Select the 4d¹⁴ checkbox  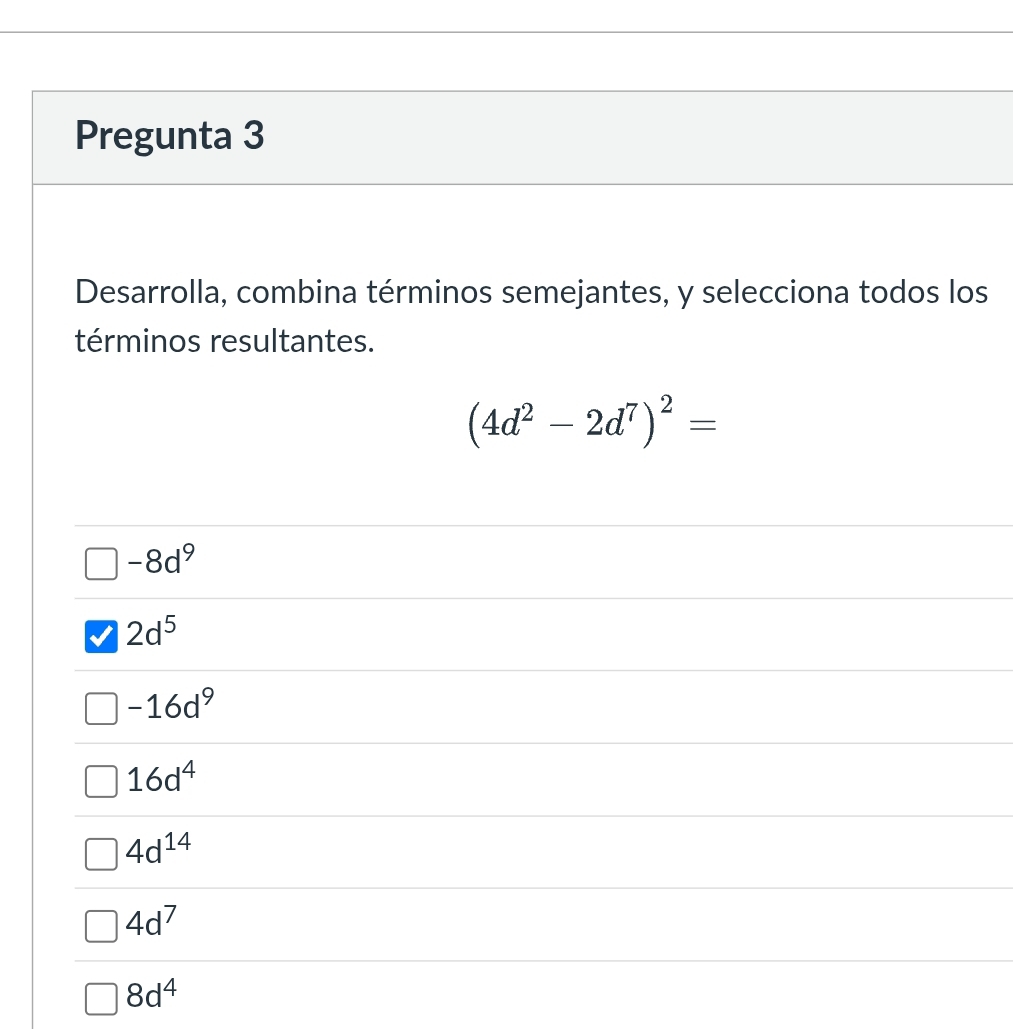pyautogui.click(x=99, y=854)
